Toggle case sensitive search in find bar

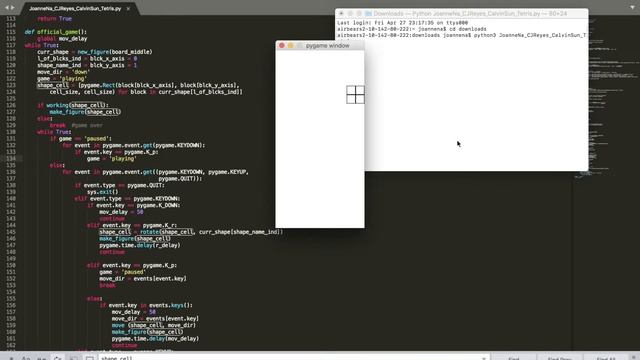(x=26, y=358)
